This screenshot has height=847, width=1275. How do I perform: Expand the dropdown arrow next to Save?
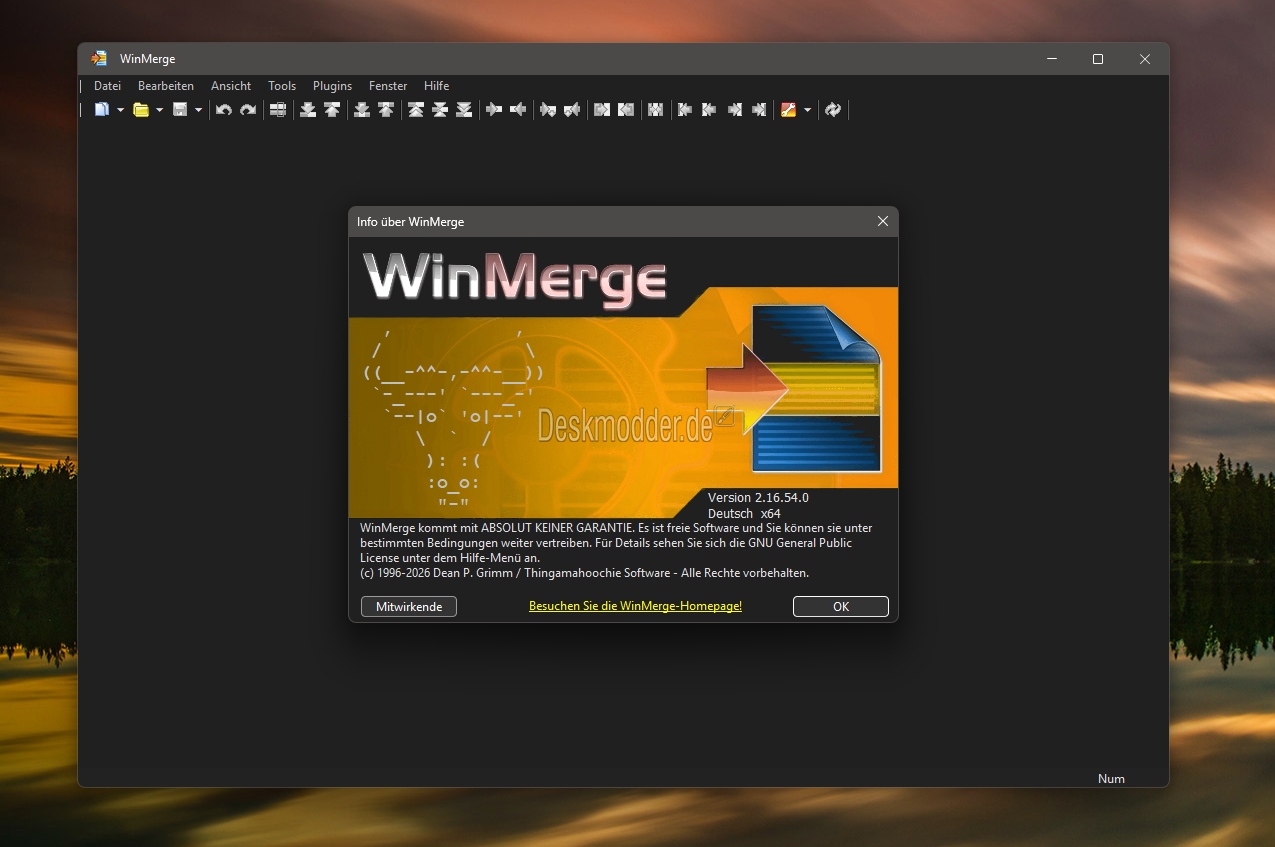point(198,110)
